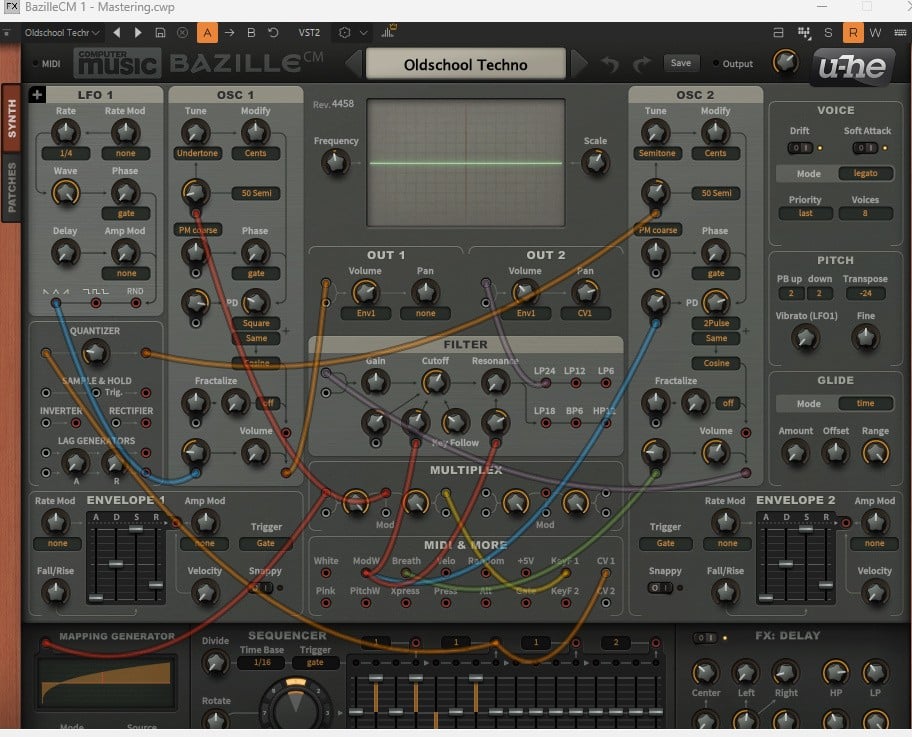The height and width of the screenshot is (737, 912).
Task: Click the undo arrow next to Save
Action: (x=610, y=63)
